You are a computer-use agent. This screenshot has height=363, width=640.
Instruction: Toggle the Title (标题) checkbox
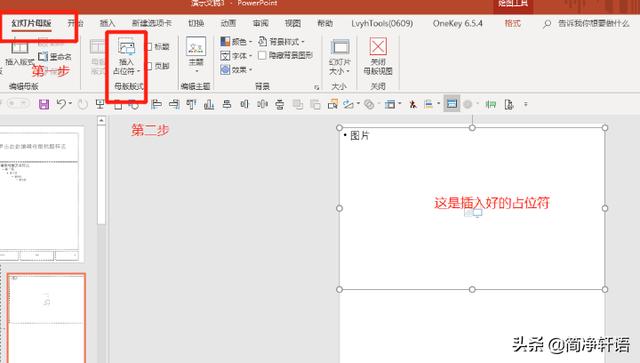point(149,47)
